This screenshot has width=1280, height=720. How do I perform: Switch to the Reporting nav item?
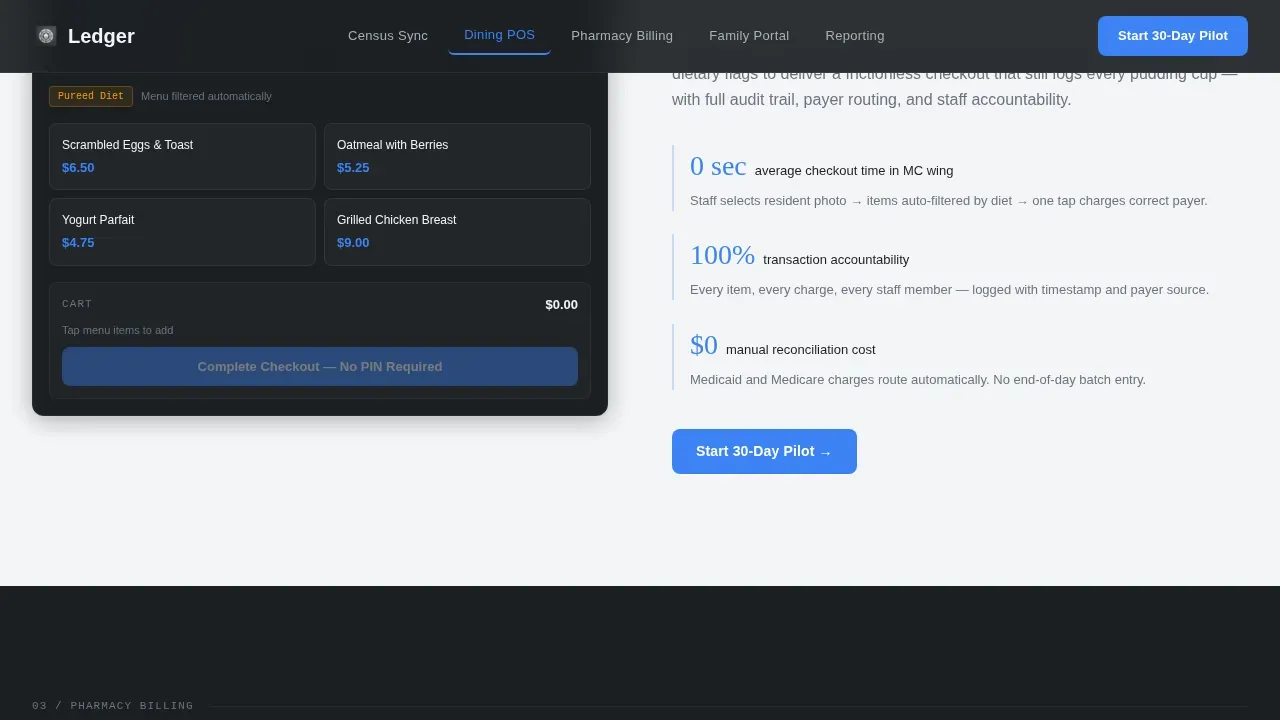pyautogui.click(x=855, y=36)
